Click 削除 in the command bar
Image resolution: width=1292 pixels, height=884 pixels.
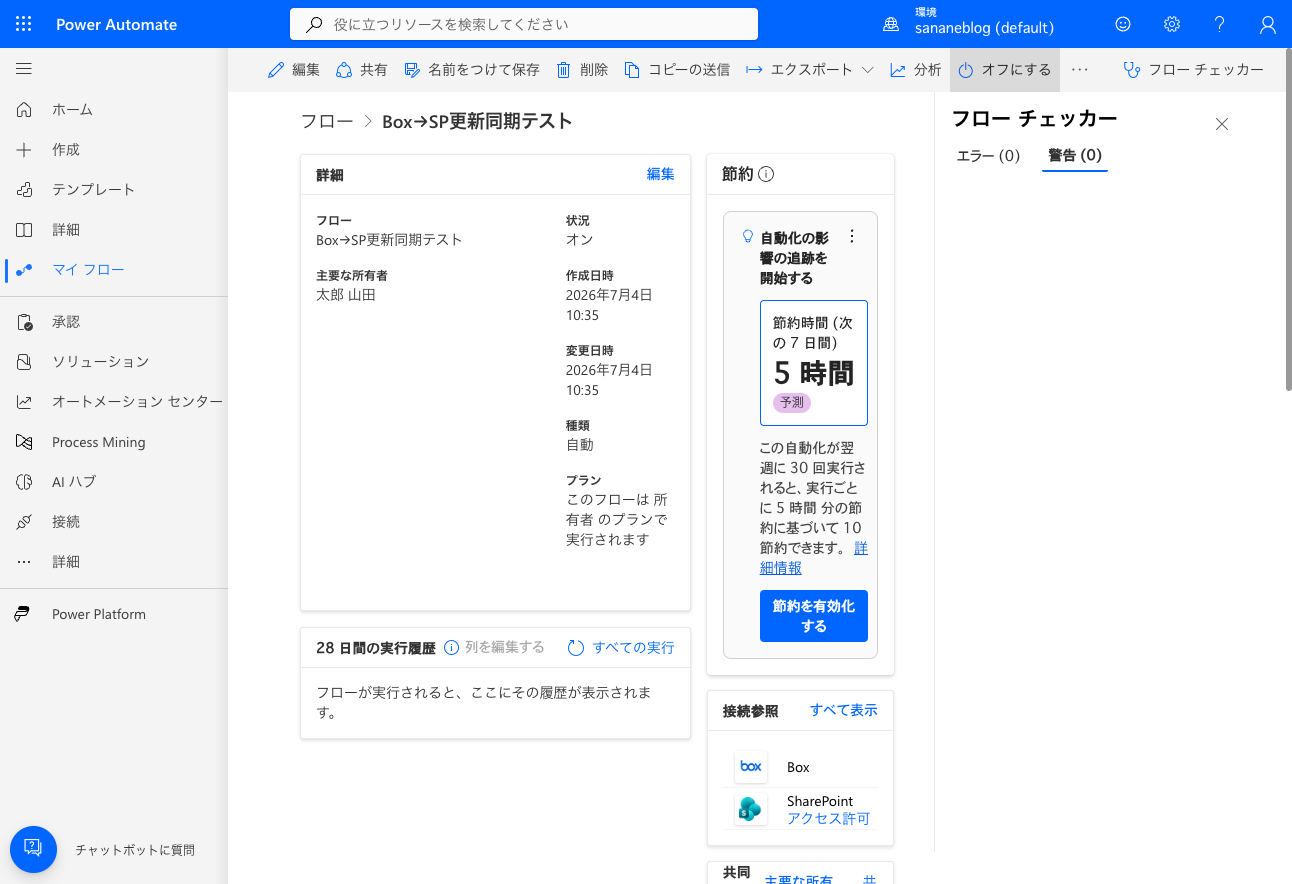582,70
